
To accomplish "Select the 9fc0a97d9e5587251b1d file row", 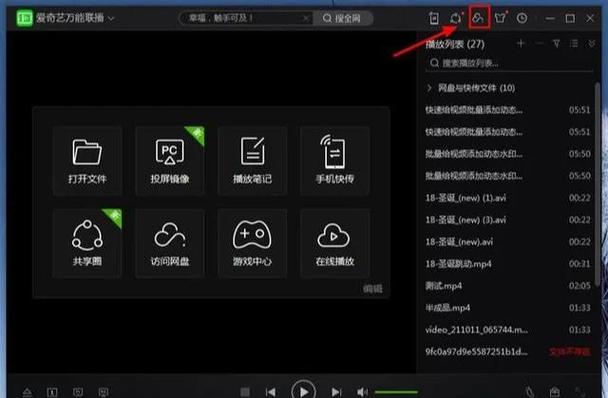I will [x=508, y=352].
